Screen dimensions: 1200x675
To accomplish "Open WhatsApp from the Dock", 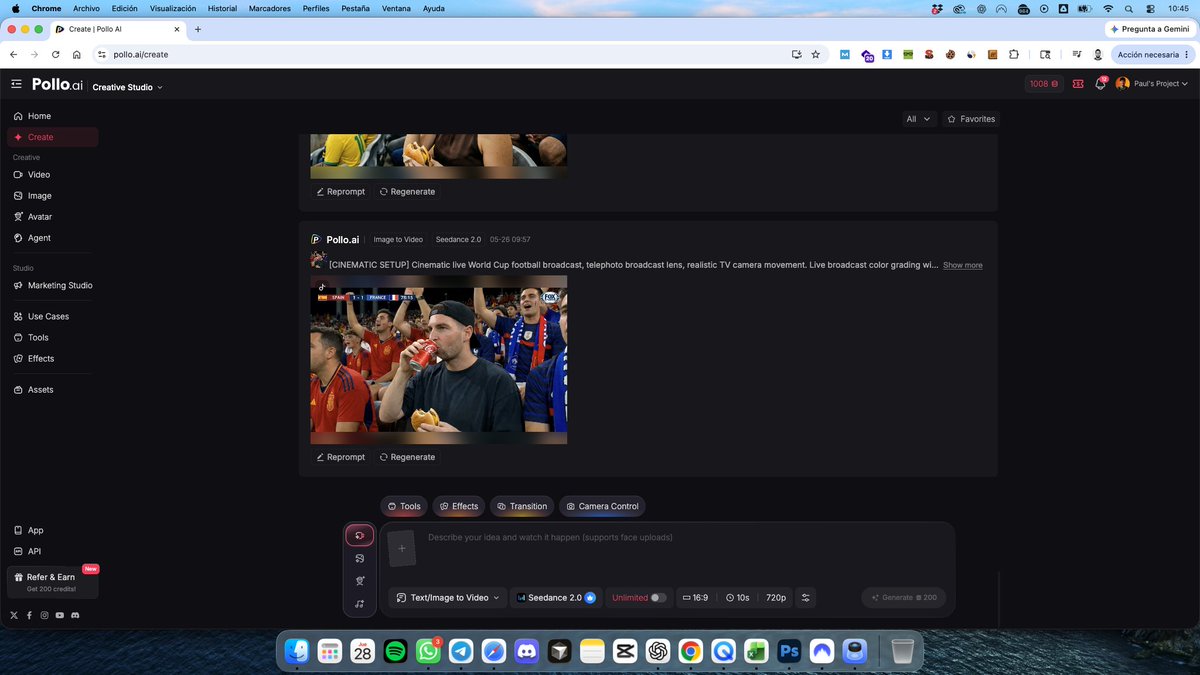I will pyautogui.click(x=428, y=651).
